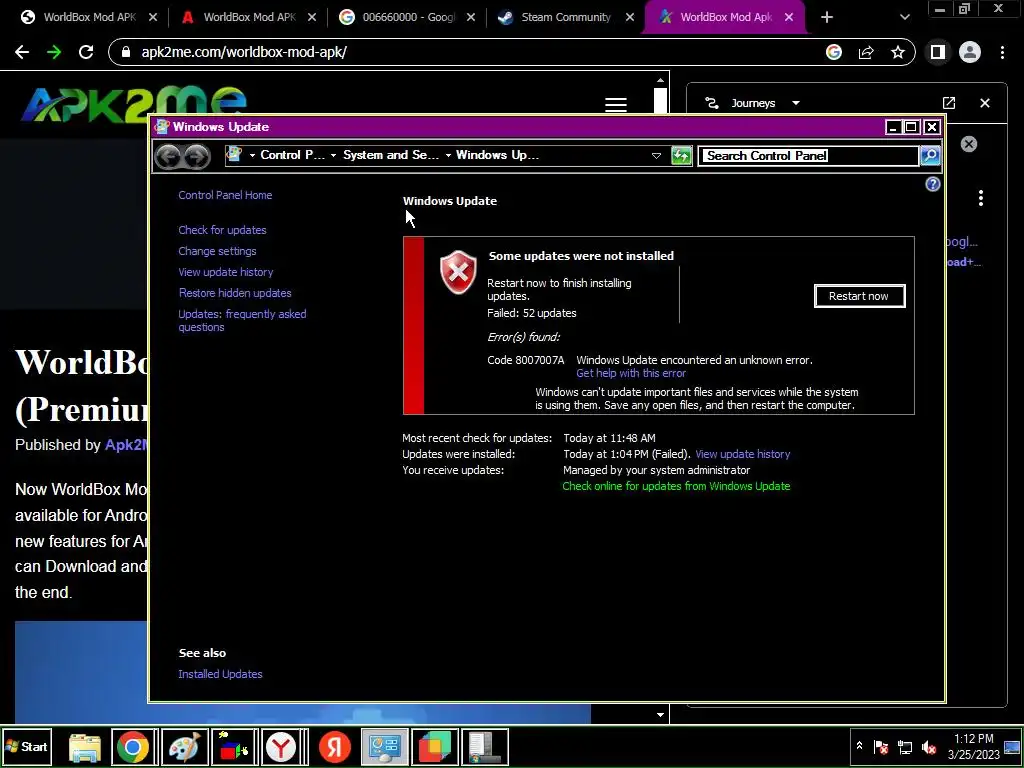1024x768 pixels.
Task: Click the taskbar clock 1:12 PM
Action: pyautogui.click(x=974, y=739)
